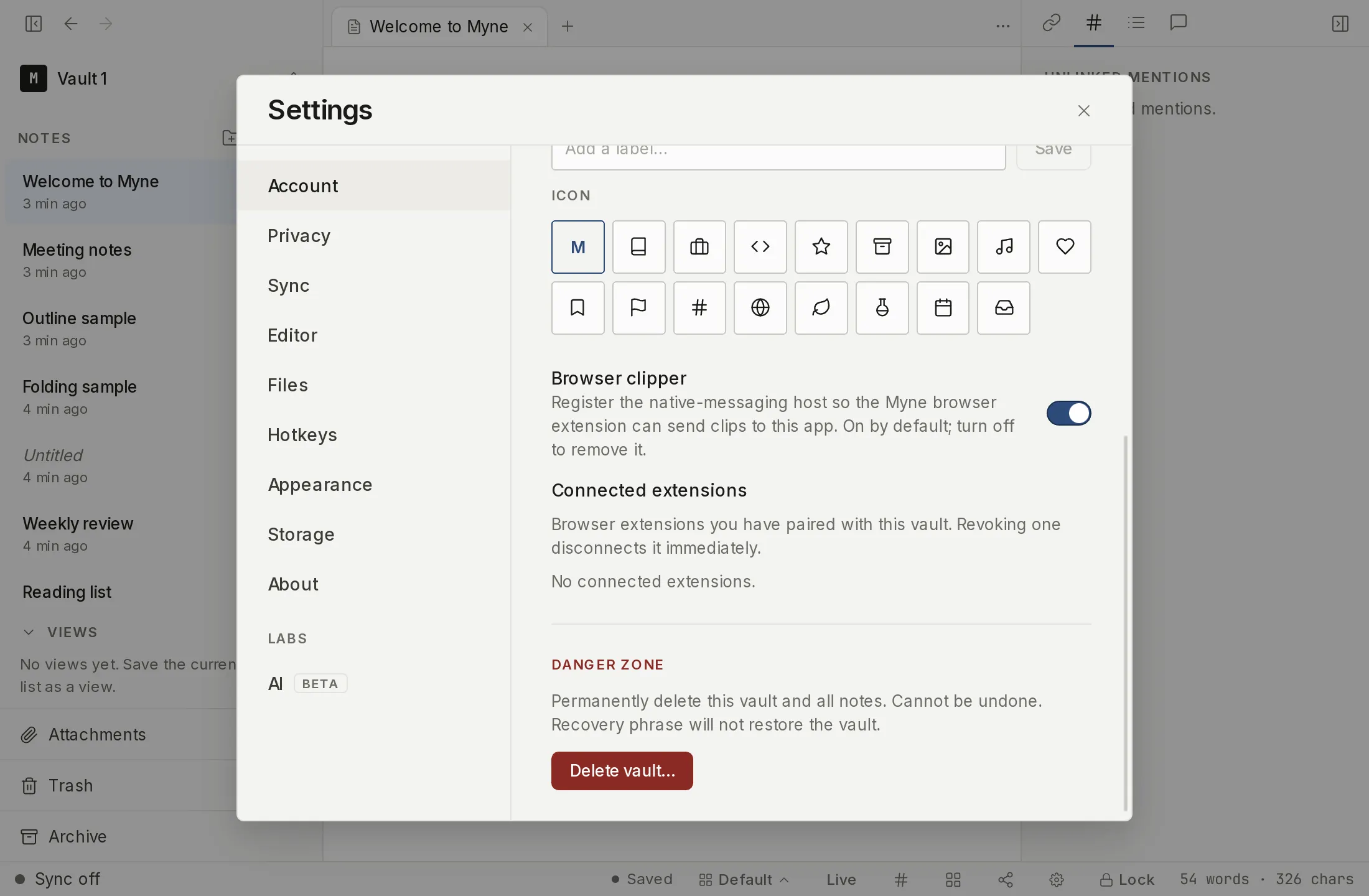Click the settings panel vertical scrollbar
The height and width of the screenshot is (896, 1369).
(1125, 622)
